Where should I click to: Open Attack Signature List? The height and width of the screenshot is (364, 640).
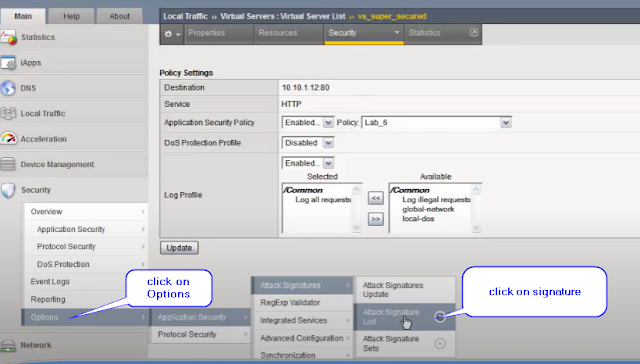pyautogui.click(x=404, y=317)
